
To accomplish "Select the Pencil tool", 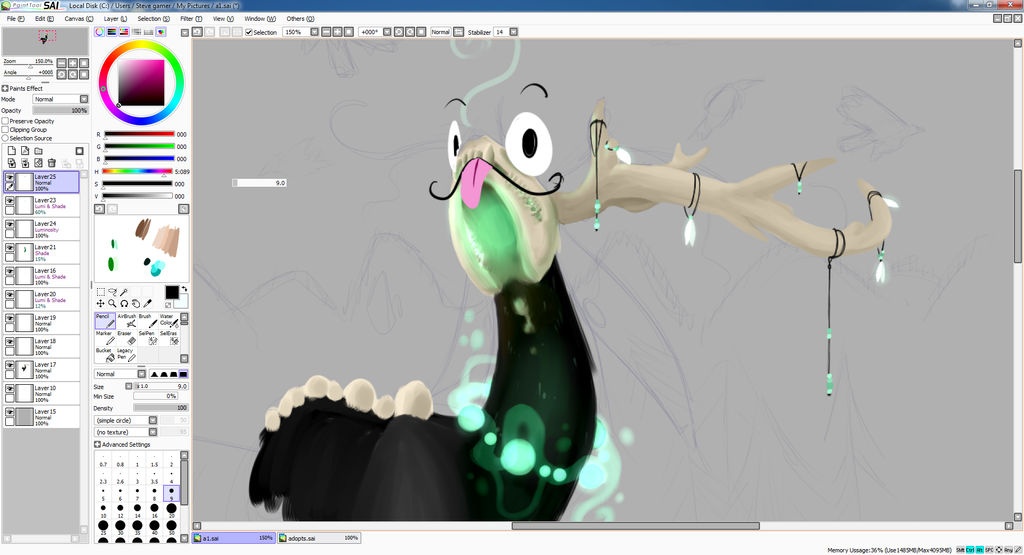I will pyautogui.click(x=105, y=321).
